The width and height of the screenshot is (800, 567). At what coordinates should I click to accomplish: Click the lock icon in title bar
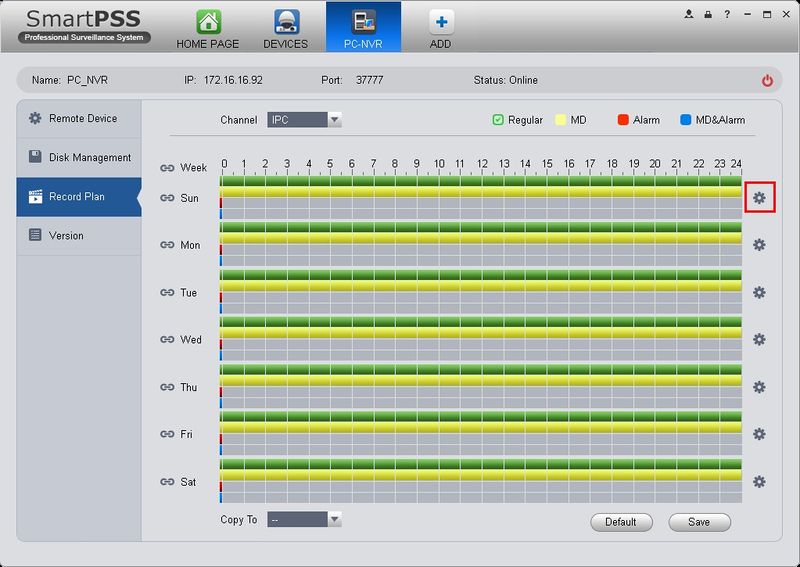point(707,15)
